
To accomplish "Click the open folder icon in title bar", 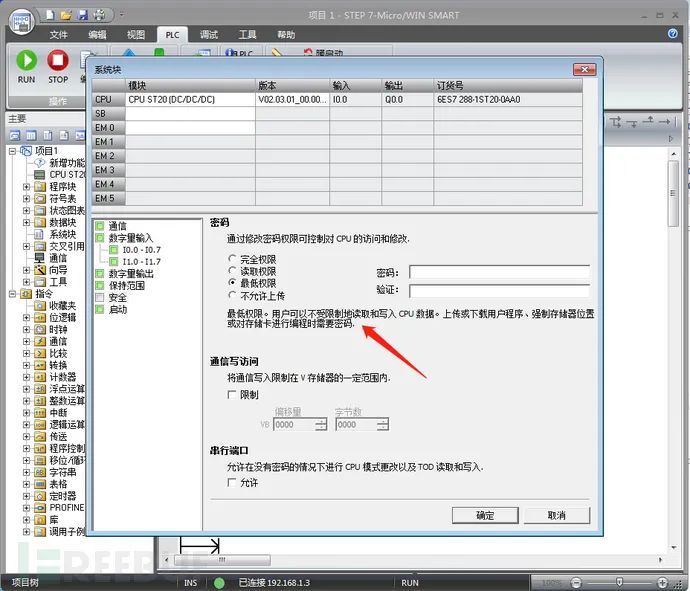I will 66,15.
